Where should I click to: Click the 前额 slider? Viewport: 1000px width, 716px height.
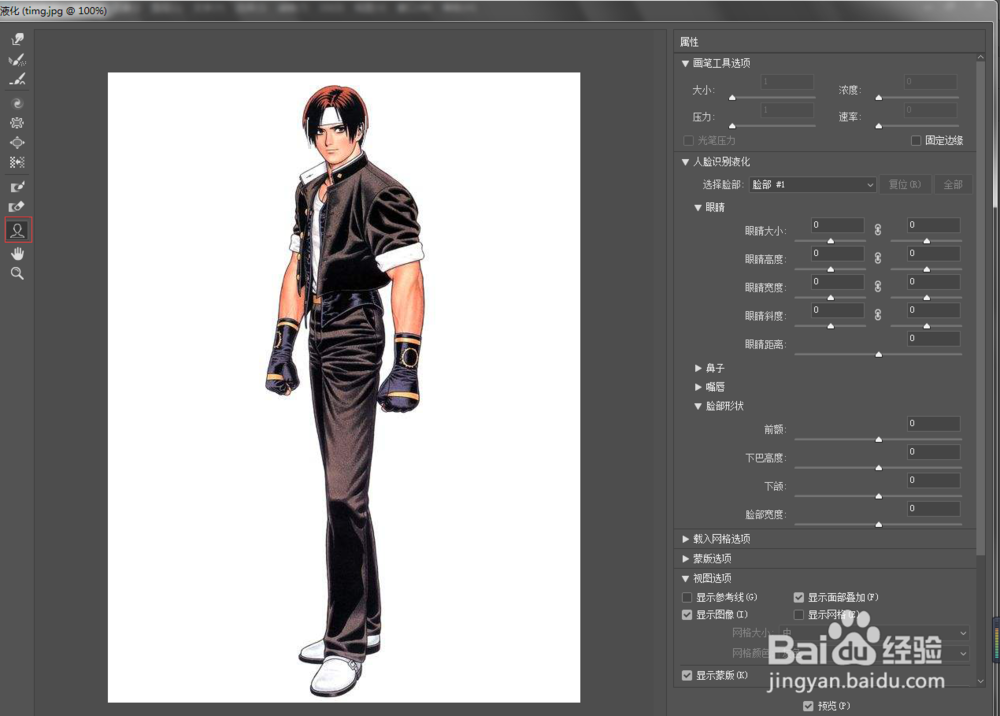[x=878, y=439]
